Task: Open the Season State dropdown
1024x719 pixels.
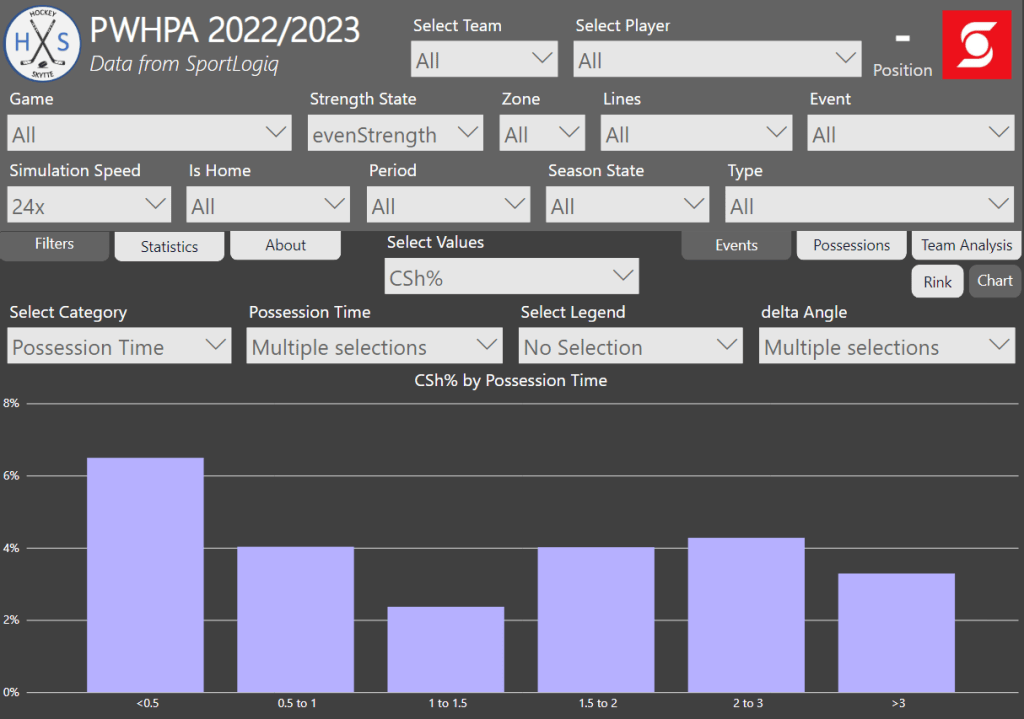Action: [x=627, y=206]
